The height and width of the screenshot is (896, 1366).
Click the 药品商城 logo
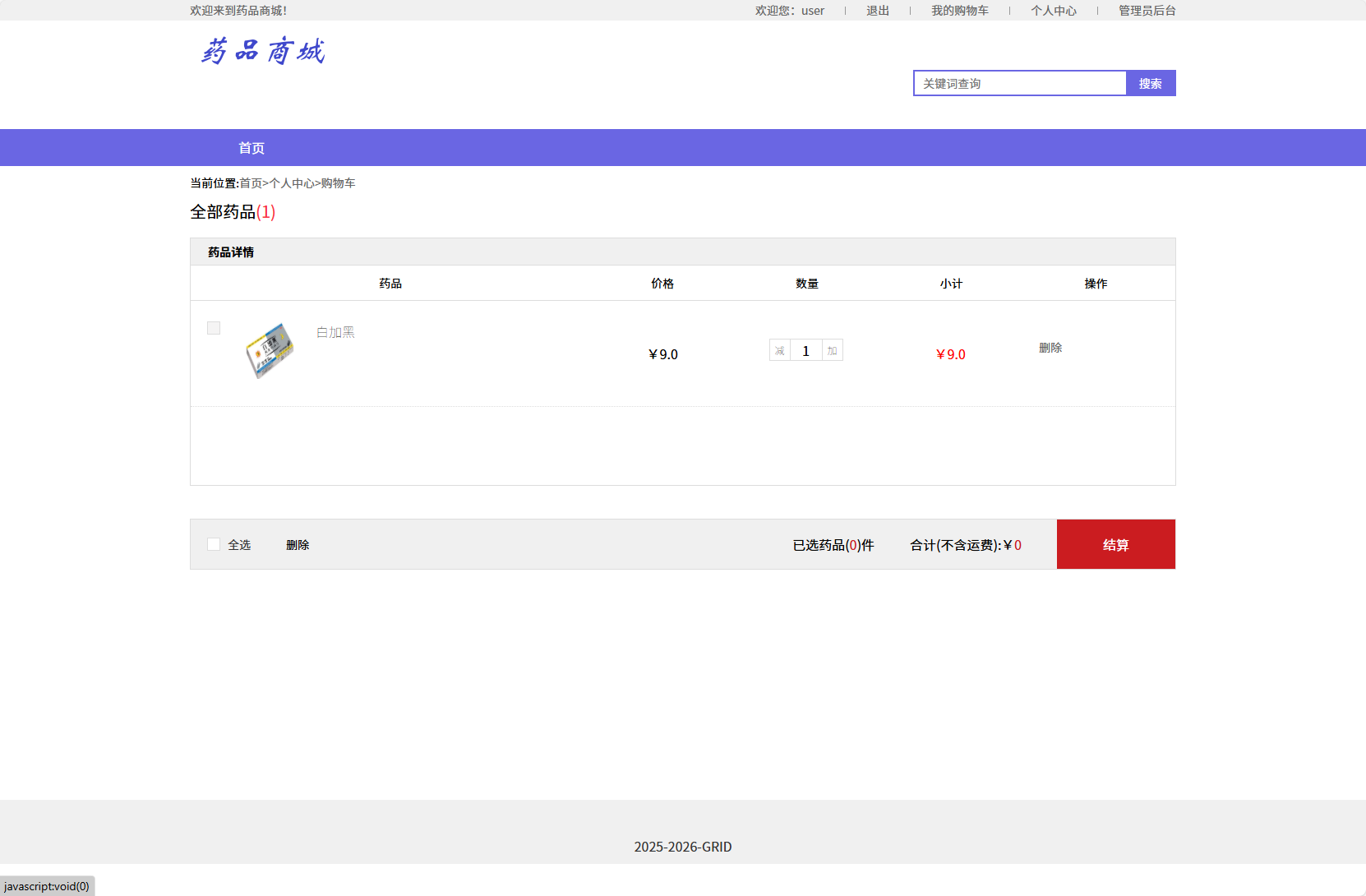coord(263,51)
